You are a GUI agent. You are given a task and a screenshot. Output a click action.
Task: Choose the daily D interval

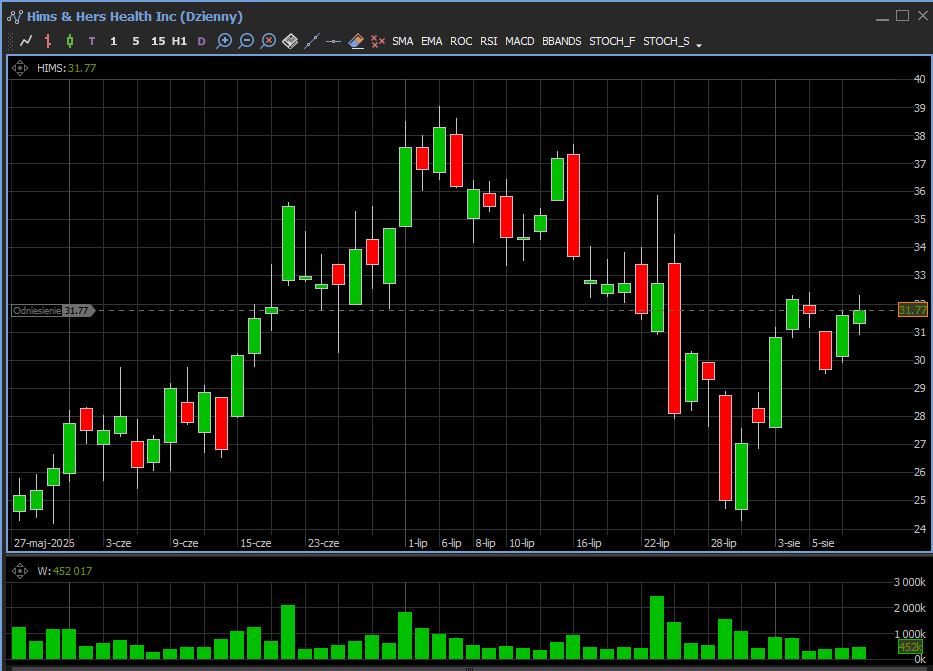[201, 41]
